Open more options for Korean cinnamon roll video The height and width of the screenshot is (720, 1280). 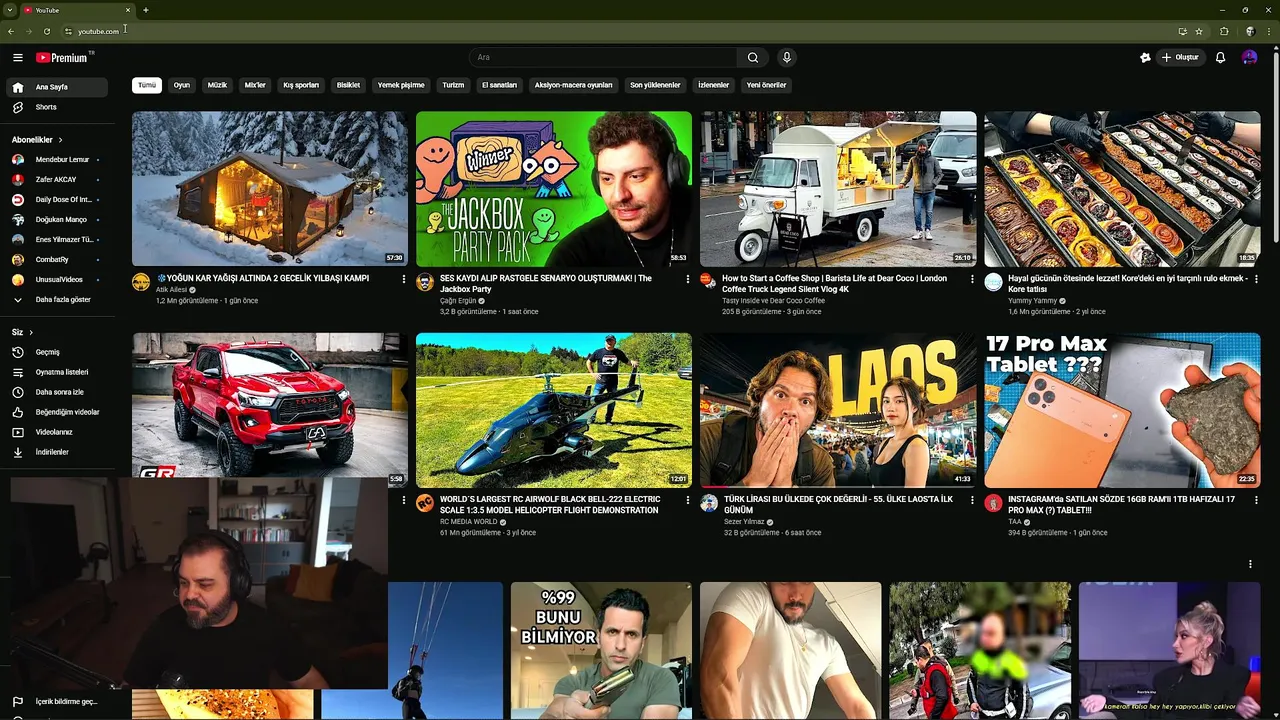(1256, 279)
